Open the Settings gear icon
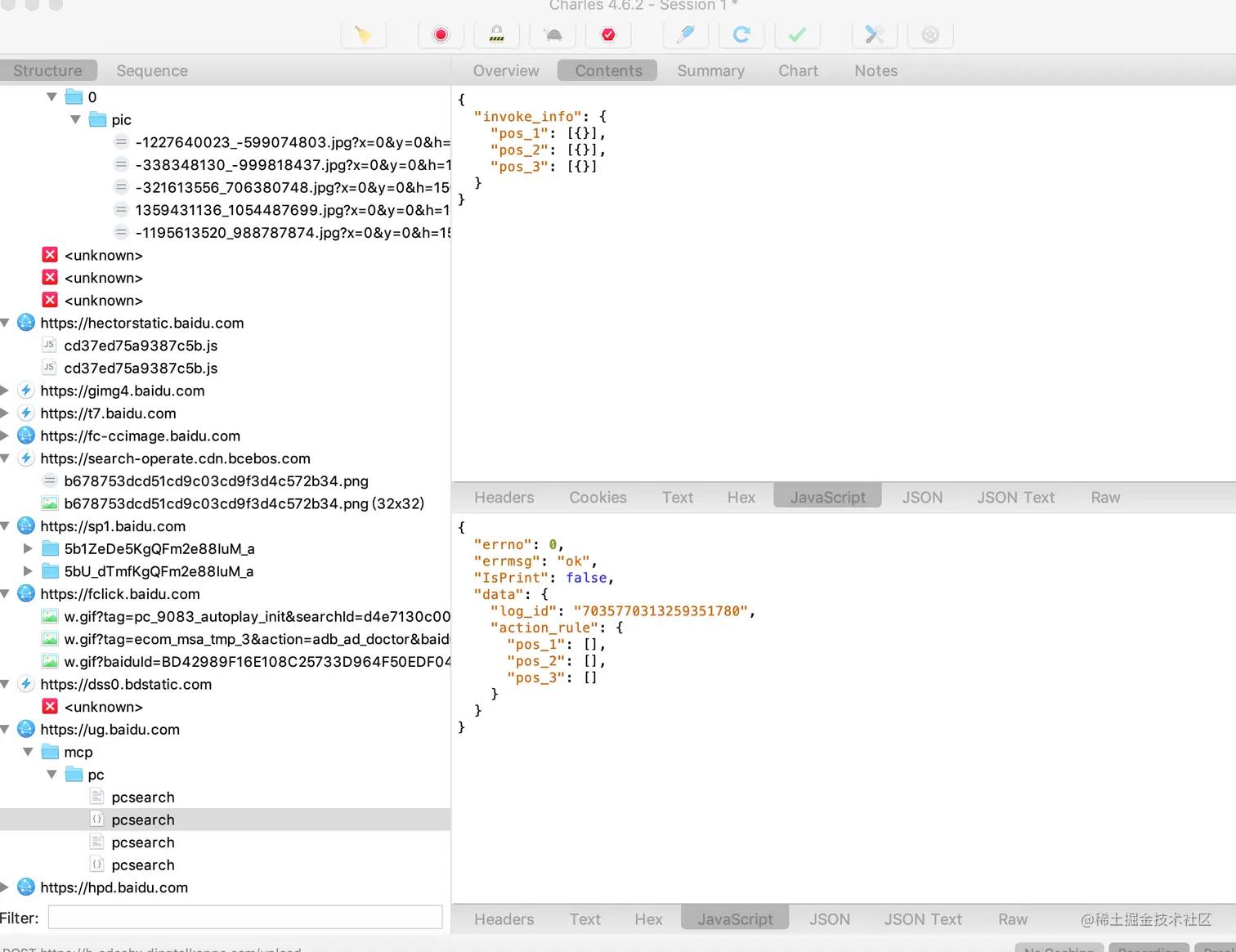The image size is (1236, 952). click(x=930, y=35)
